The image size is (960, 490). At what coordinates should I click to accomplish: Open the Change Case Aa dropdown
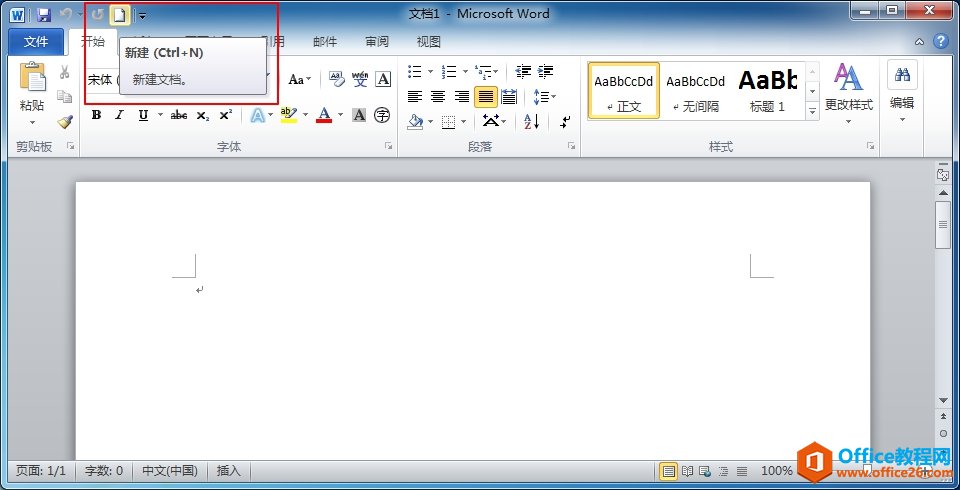pyautogui.click(x=299, y=79)
